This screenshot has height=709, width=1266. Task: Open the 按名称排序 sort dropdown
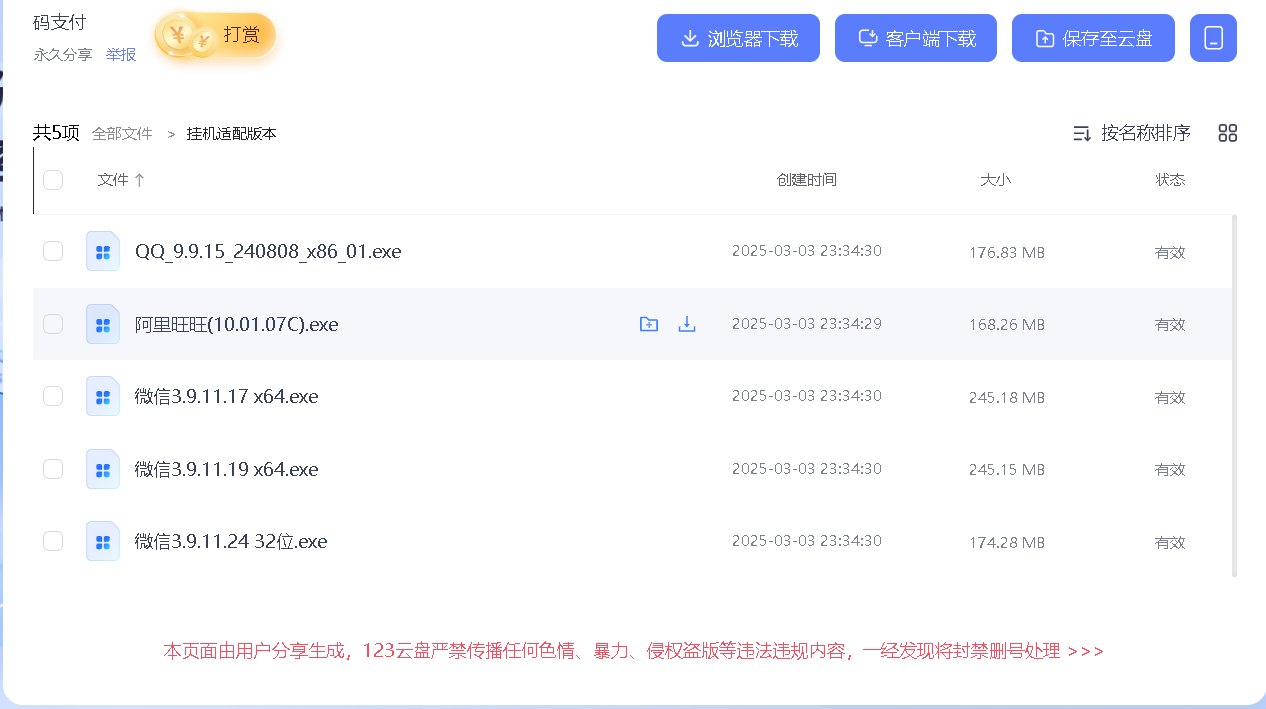[x=1131, y=133]
